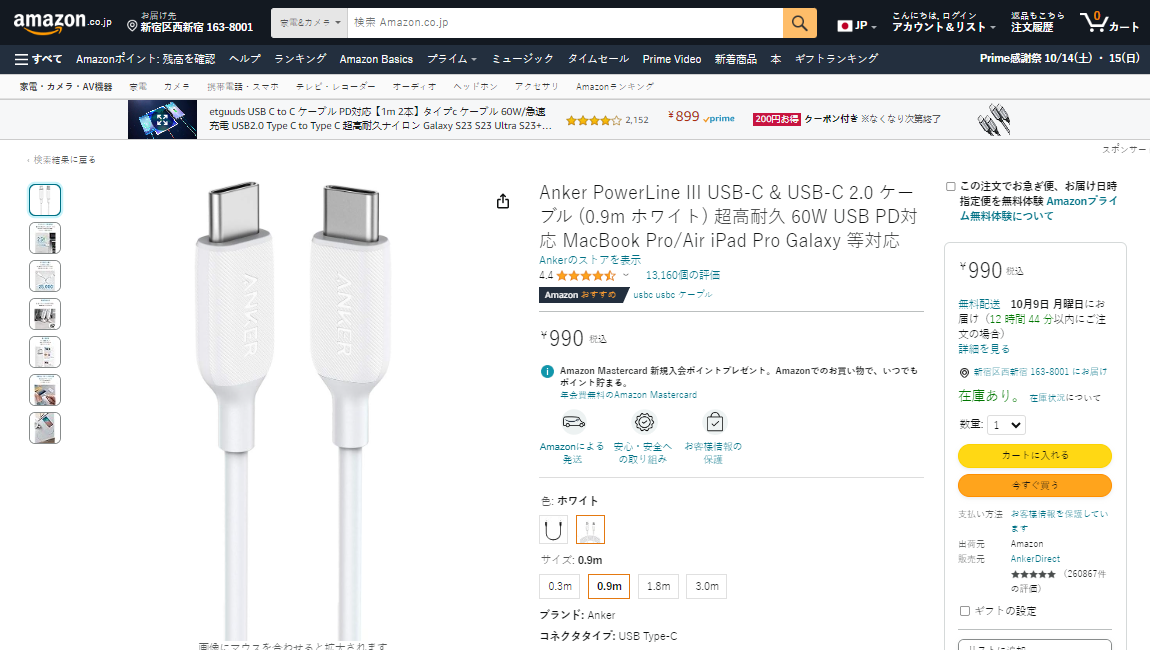Click the yellow add to cart button
This screenshot has width=1150, height=650.
click(x=1035, y=456)
